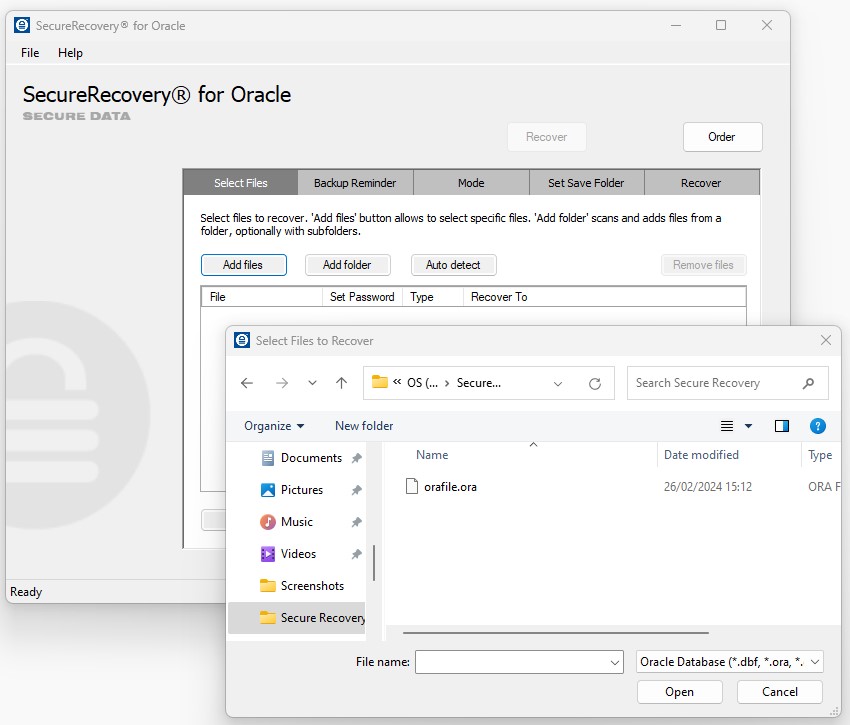This screenshot has height=725, width=850.
Task: Switch to the Backup Reminder tab
Action: [355, 182]
